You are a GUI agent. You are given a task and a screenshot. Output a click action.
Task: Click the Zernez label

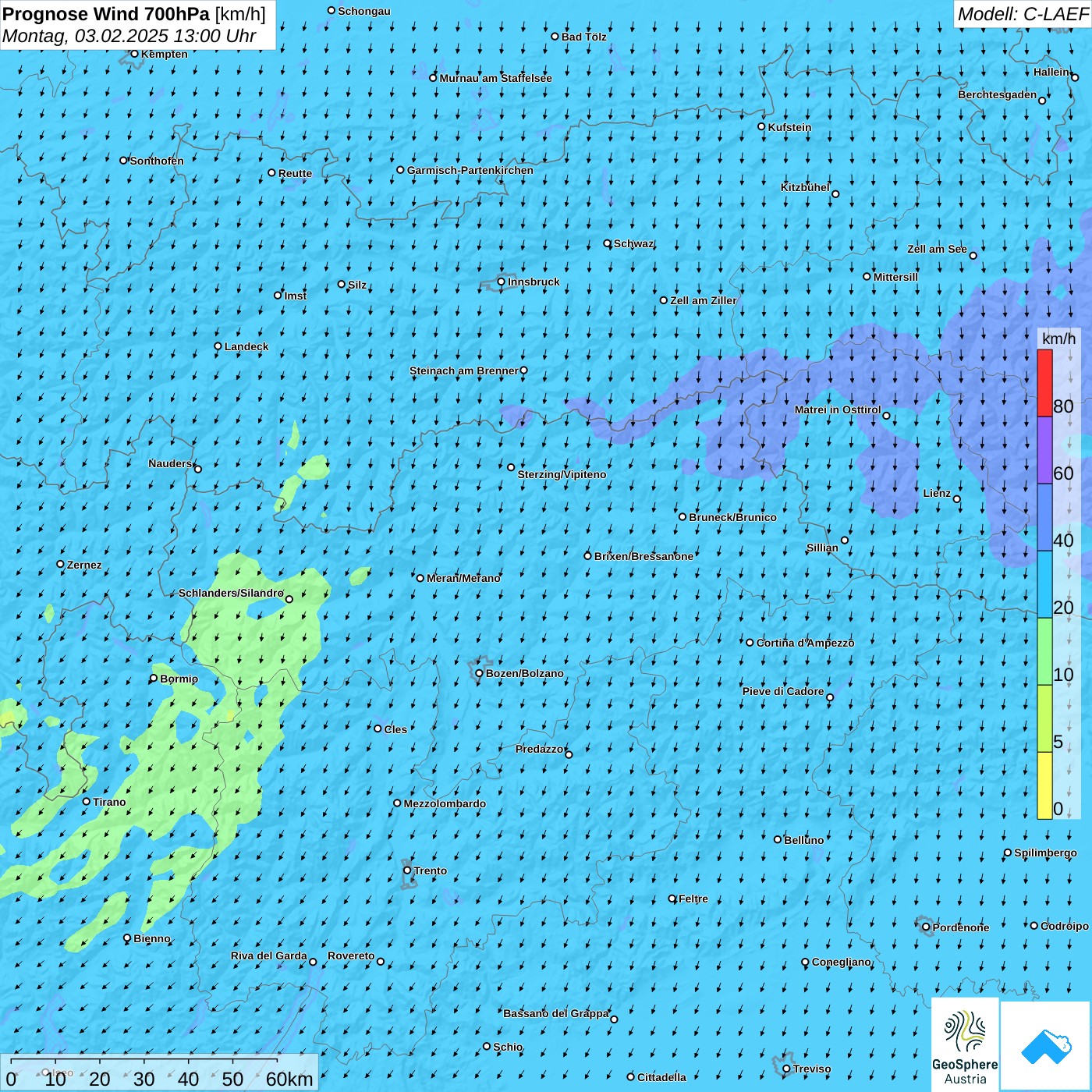[84, 565]
